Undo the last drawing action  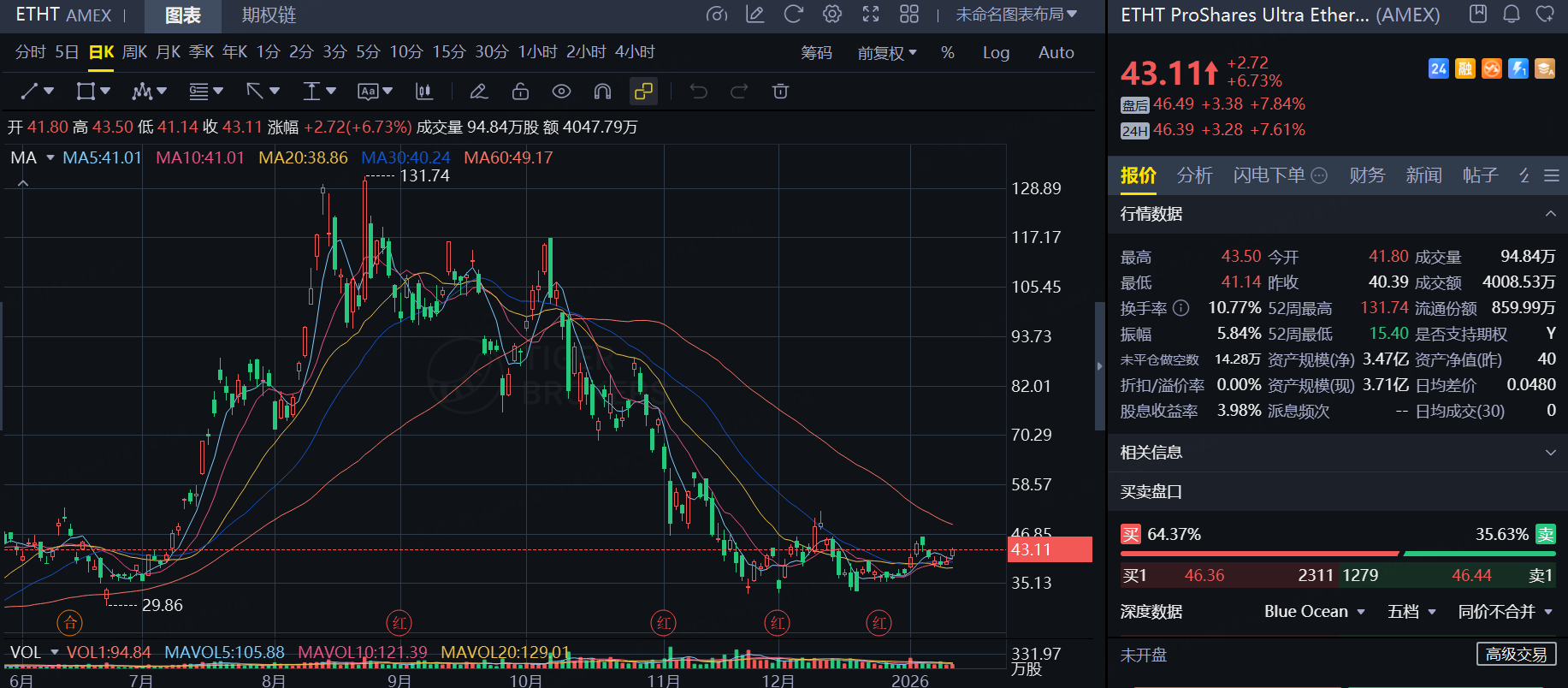(x=699, y=92)
